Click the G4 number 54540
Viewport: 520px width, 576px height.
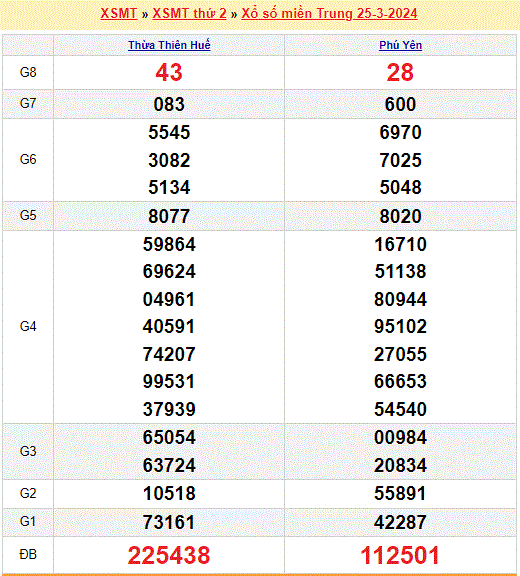[x=400, y=409]
